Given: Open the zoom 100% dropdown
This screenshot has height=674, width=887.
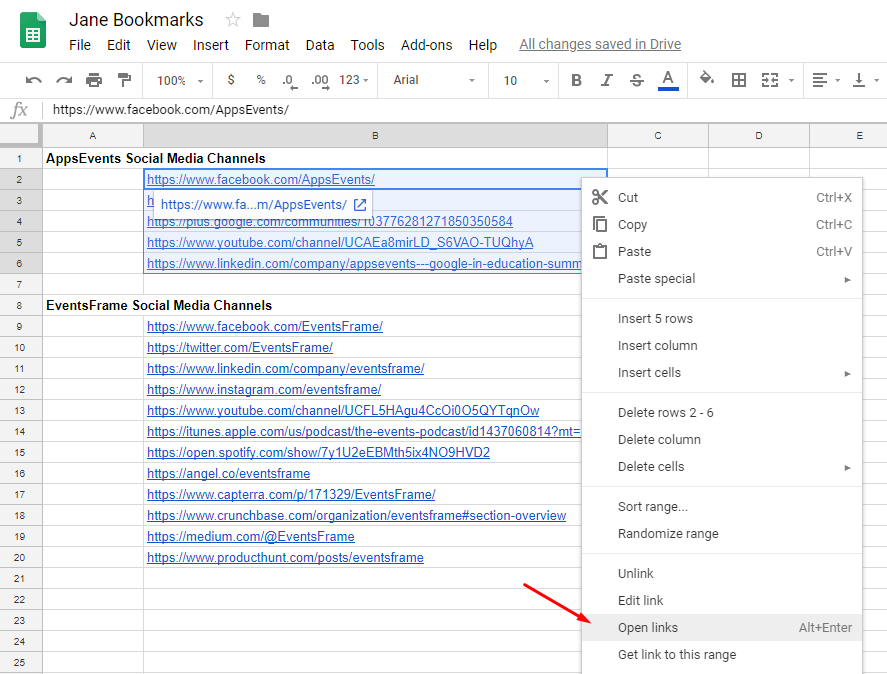Looking at the screenshot, I should (x=179, y=81).
